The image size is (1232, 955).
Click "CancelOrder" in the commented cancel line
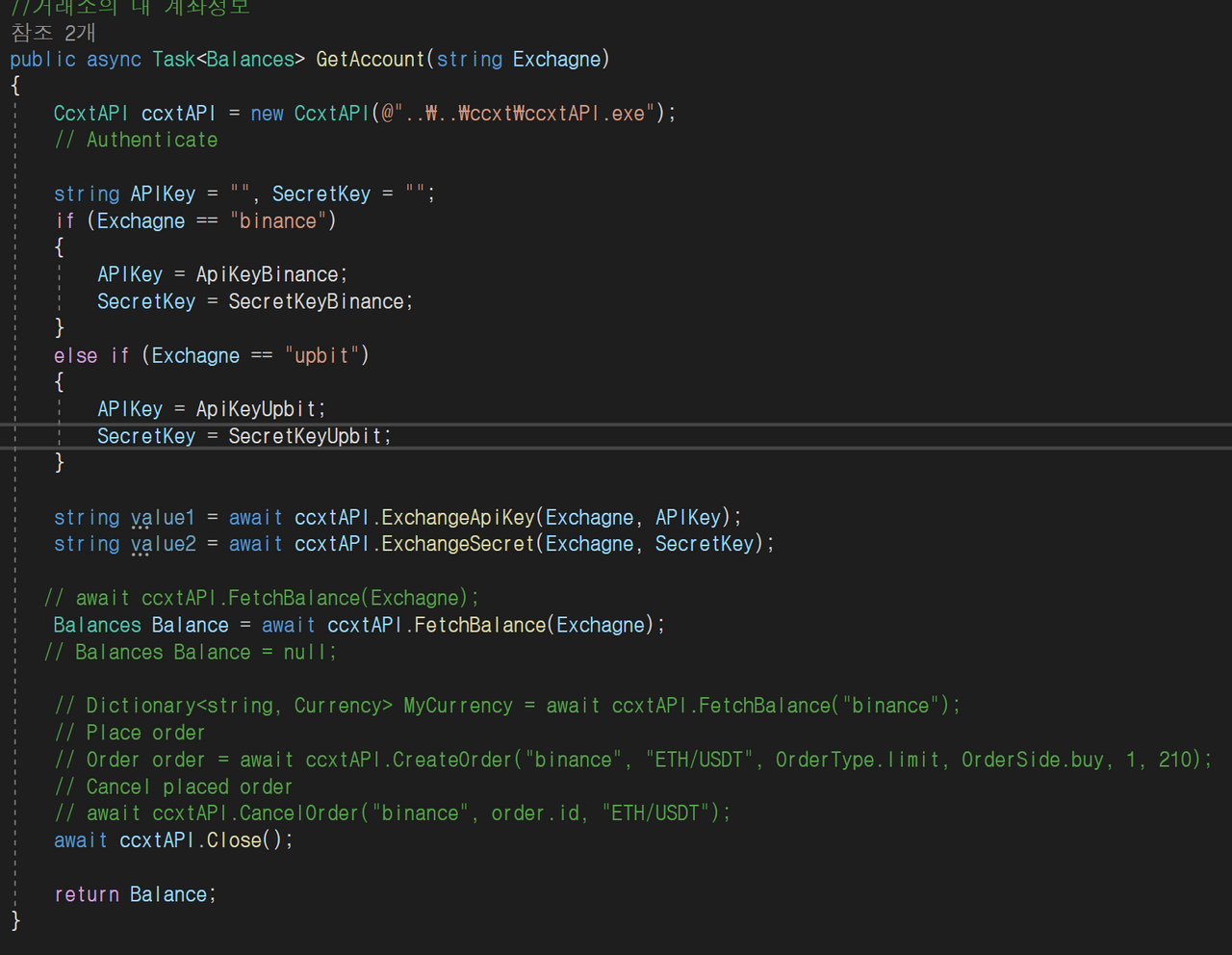299,814
